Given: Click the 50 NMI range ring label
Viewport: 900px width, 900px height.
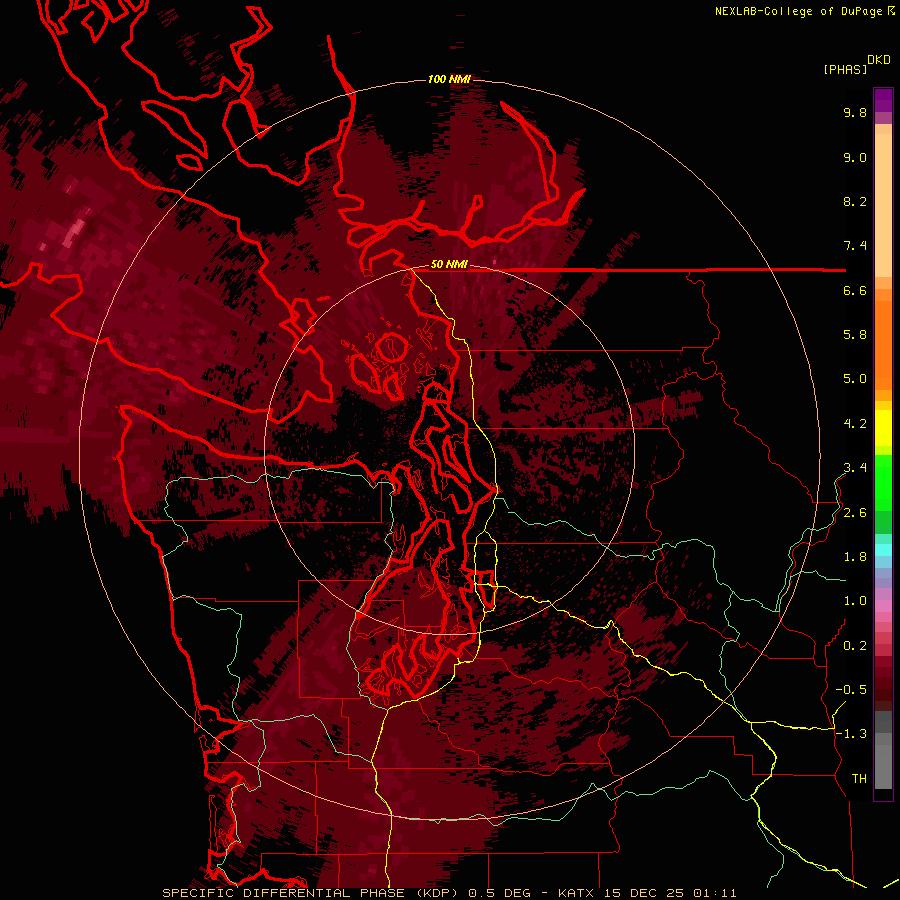Looking at the screenshot, I should click(x=449, y=265).
